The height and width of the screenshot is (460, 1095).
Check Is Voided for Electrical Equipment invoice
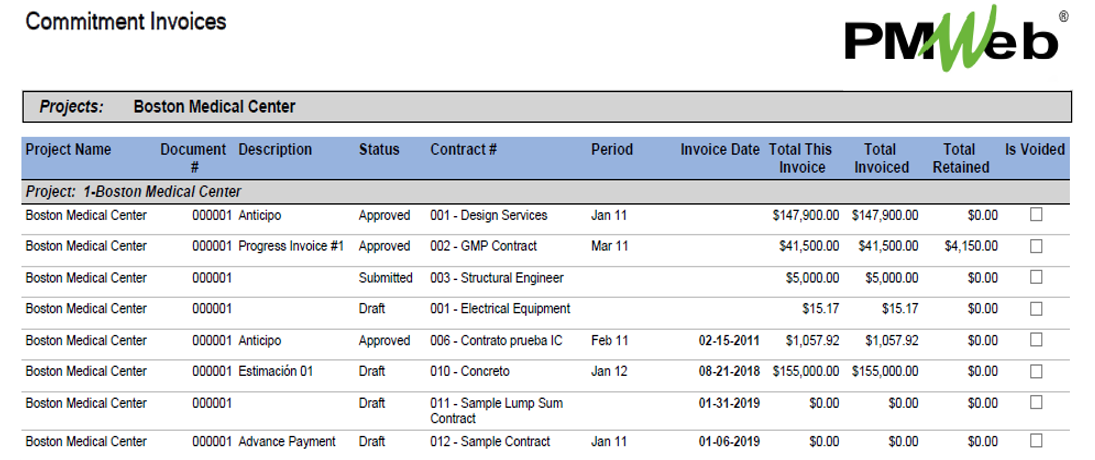pos(1036,308)
